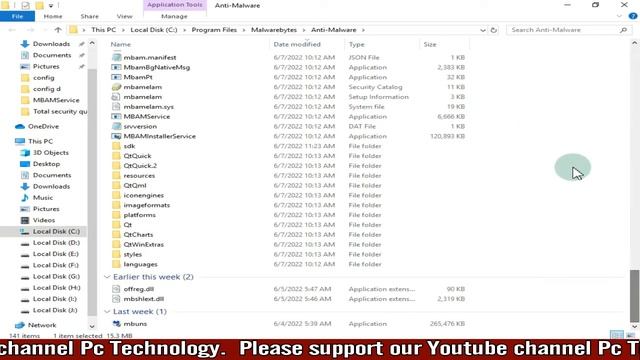The width and height of the screenshot is (640, 360).
Task: Select the srvversion DAT file icon
Action: [116, 126]
